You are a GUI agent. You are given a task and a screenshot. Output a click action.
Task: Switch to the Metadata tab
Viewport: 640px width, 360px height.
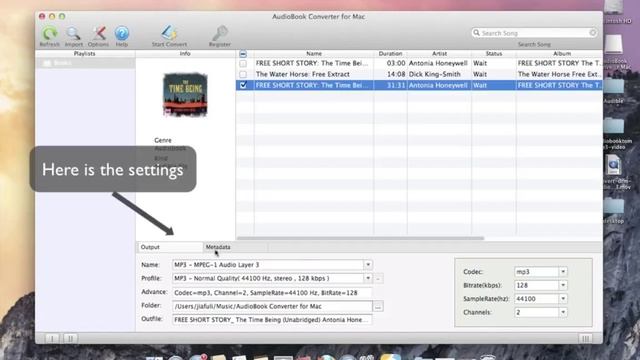click(235, 247)
